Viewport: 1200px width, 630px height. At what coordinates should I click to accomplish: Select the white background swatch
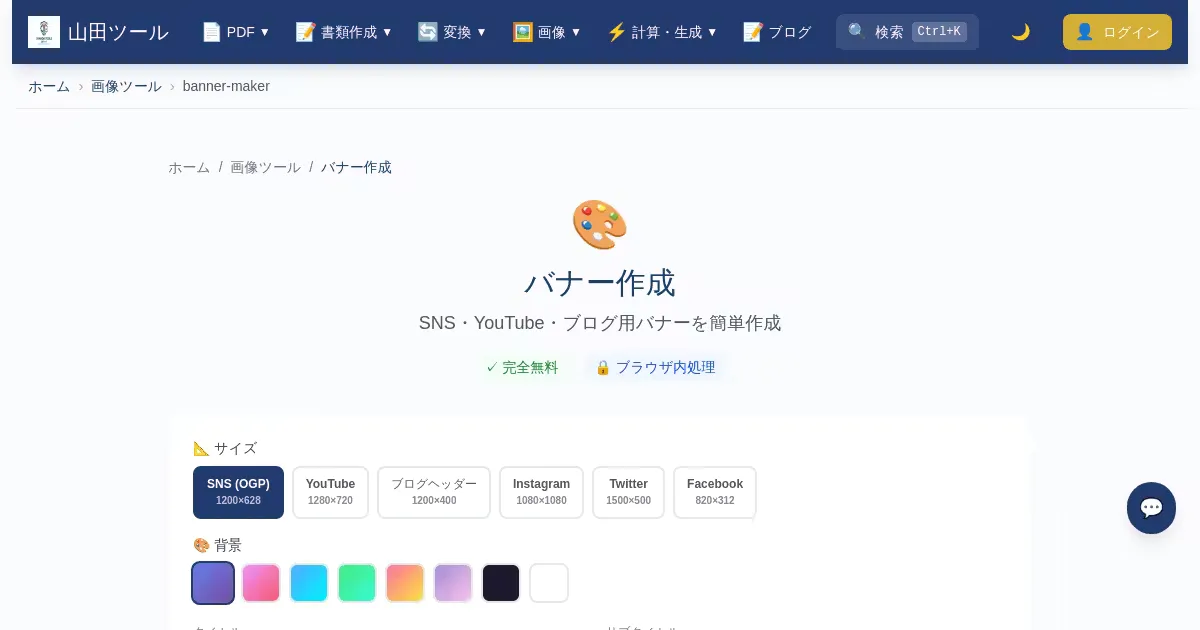click(549, 583)
